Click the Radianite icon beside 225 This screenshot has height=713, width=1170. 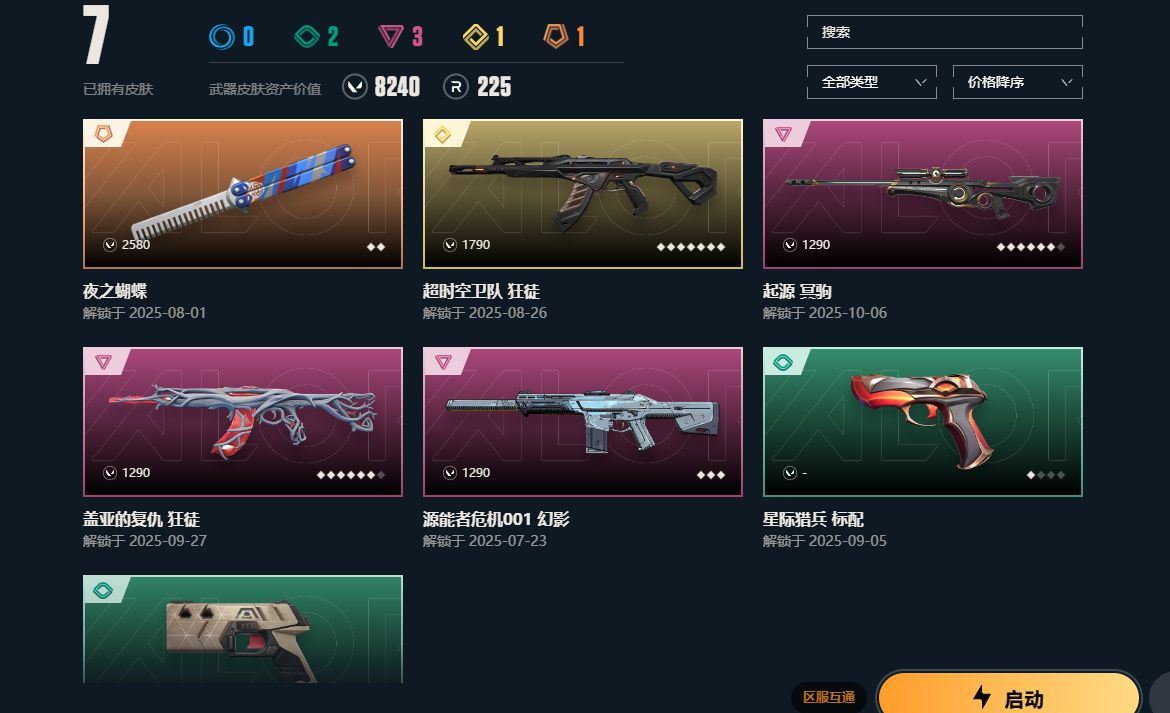coord(456,87)
